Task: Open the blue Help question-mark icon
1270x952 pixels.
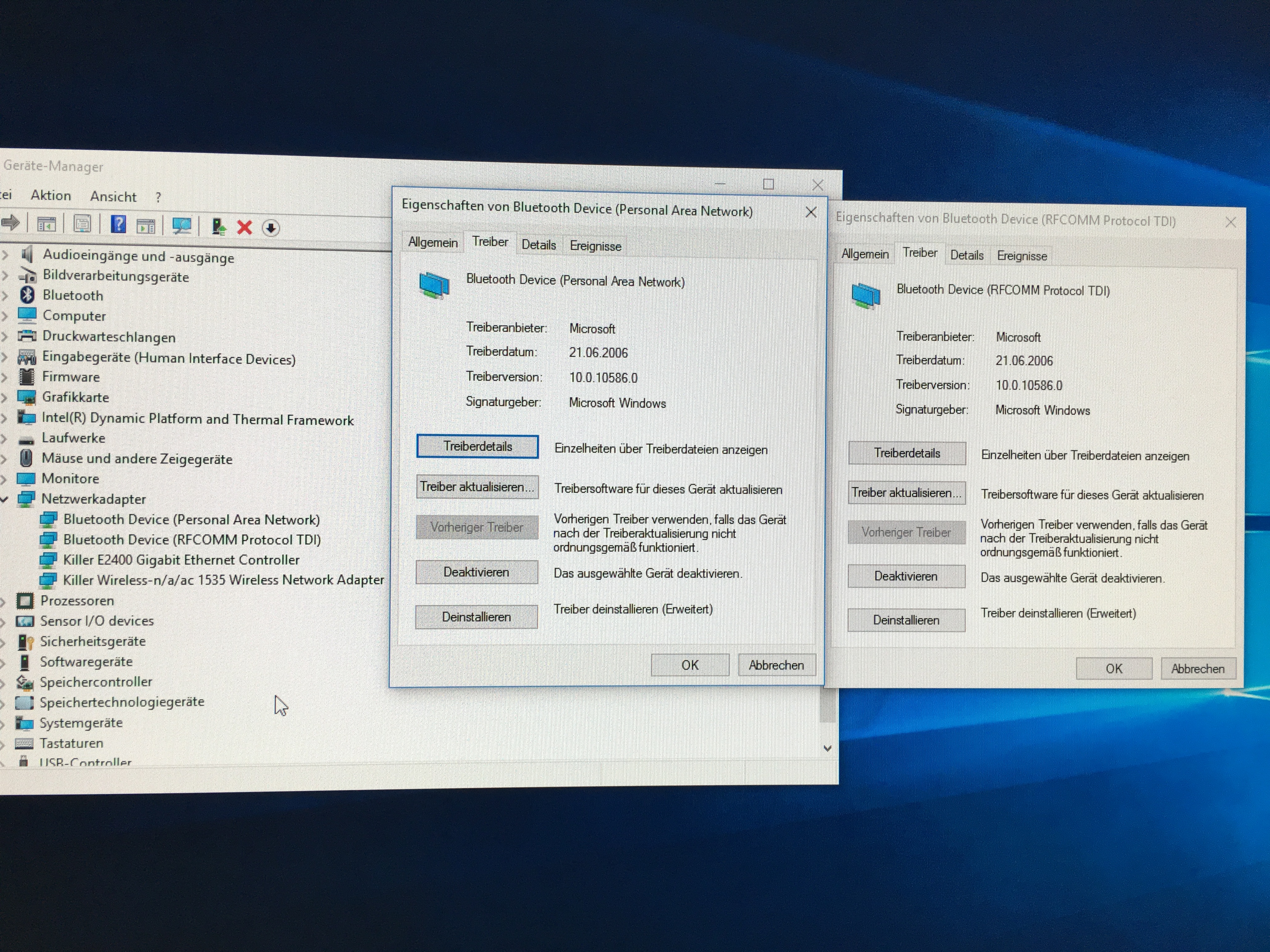Action: tap(118, 224)
